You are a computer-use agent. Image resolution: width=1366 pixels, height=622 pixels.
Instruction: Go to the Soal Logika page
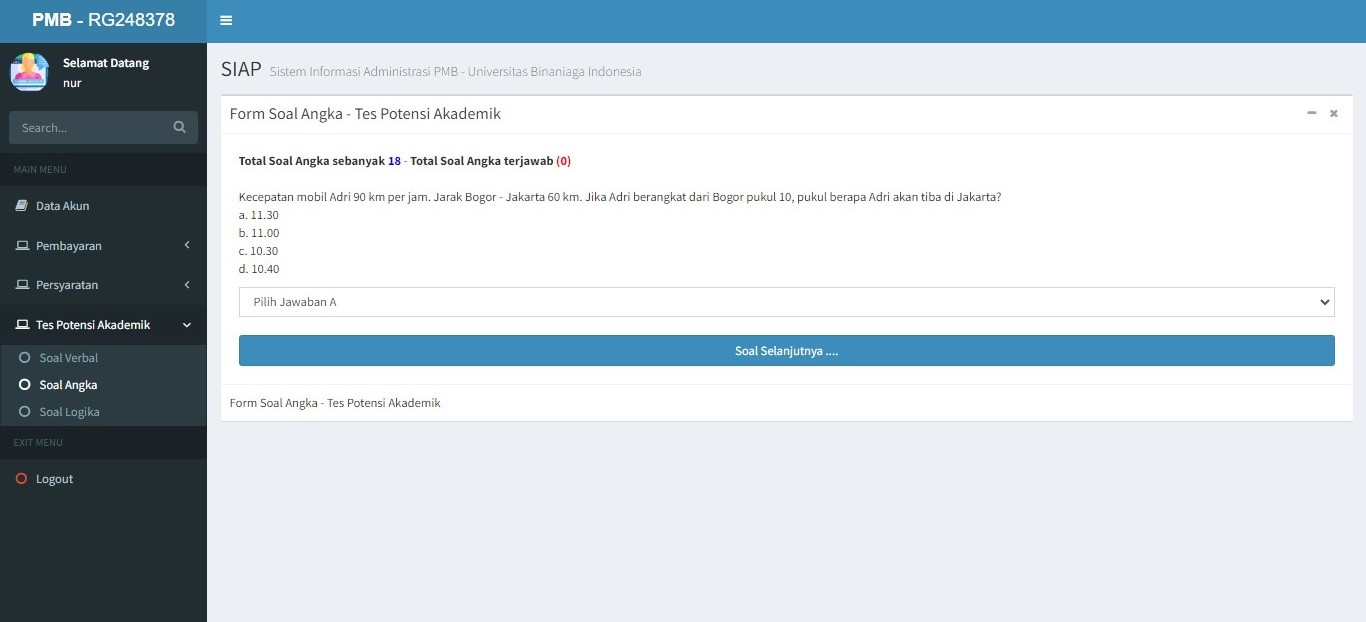pos(69,412)
